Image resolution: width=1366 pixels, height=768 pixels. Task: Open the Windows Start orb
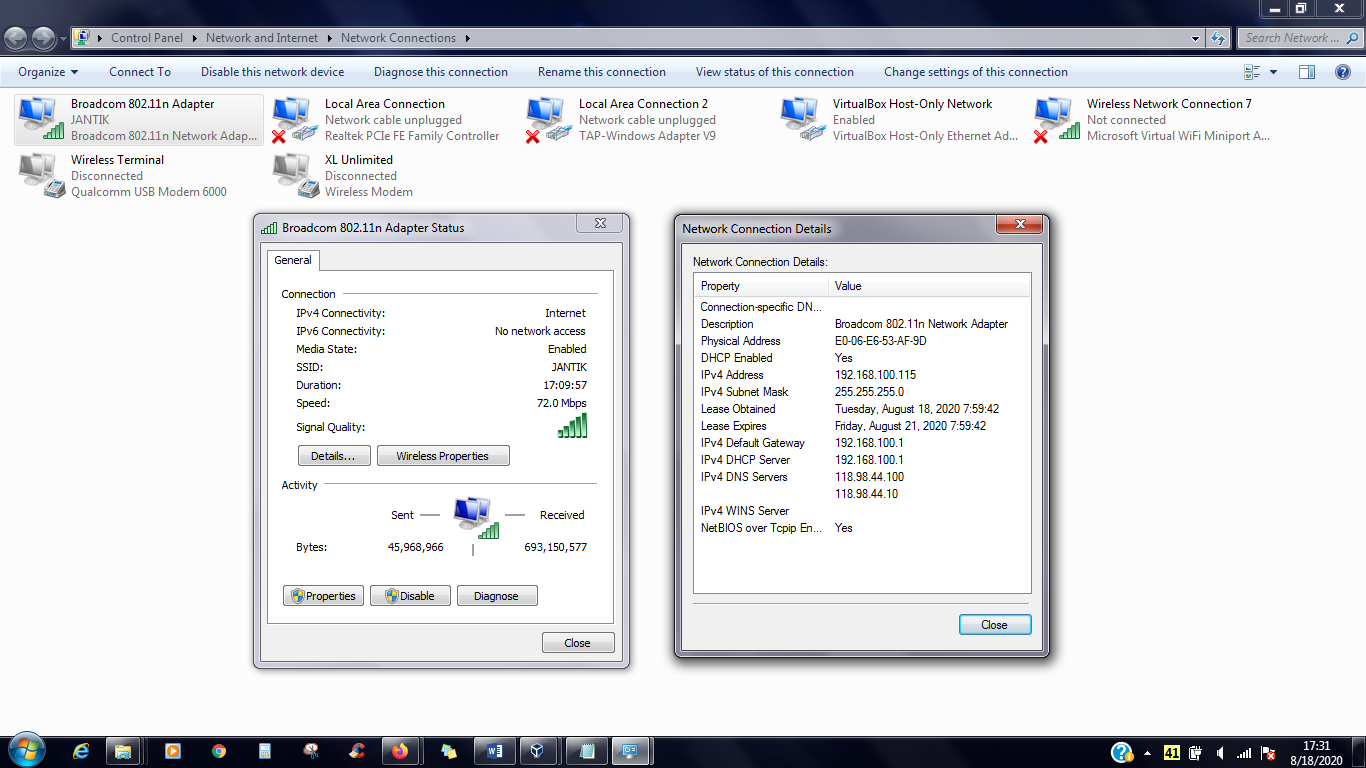pos(25,750)
